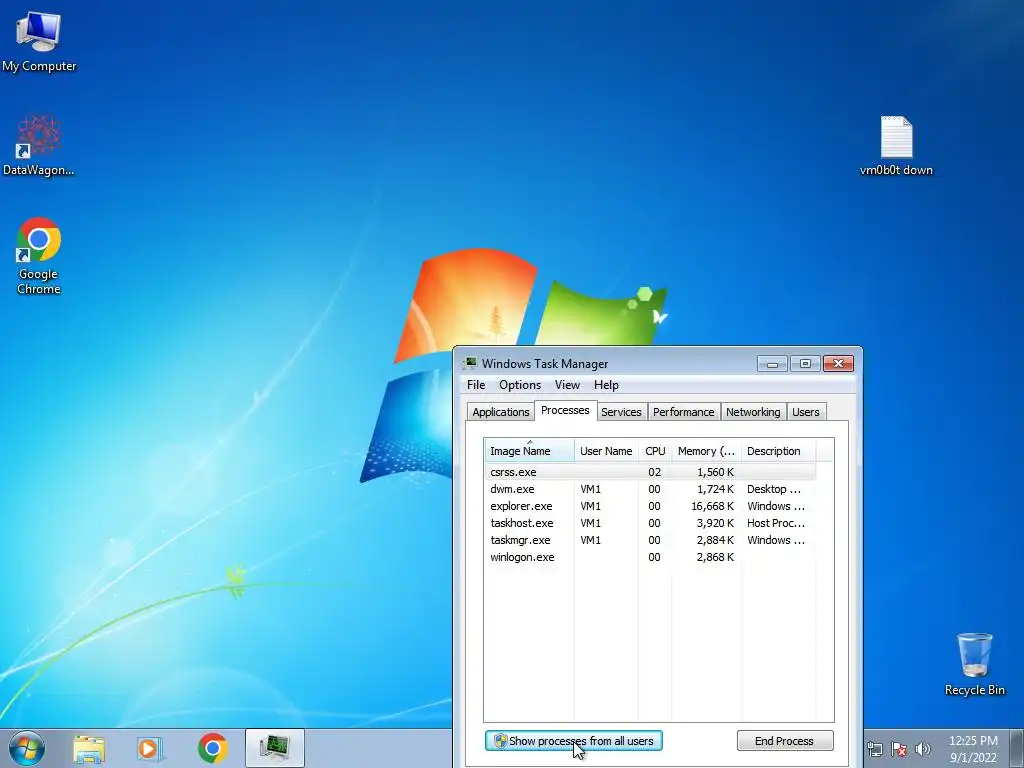Click the Desktop ... description cell

[774, 489]
